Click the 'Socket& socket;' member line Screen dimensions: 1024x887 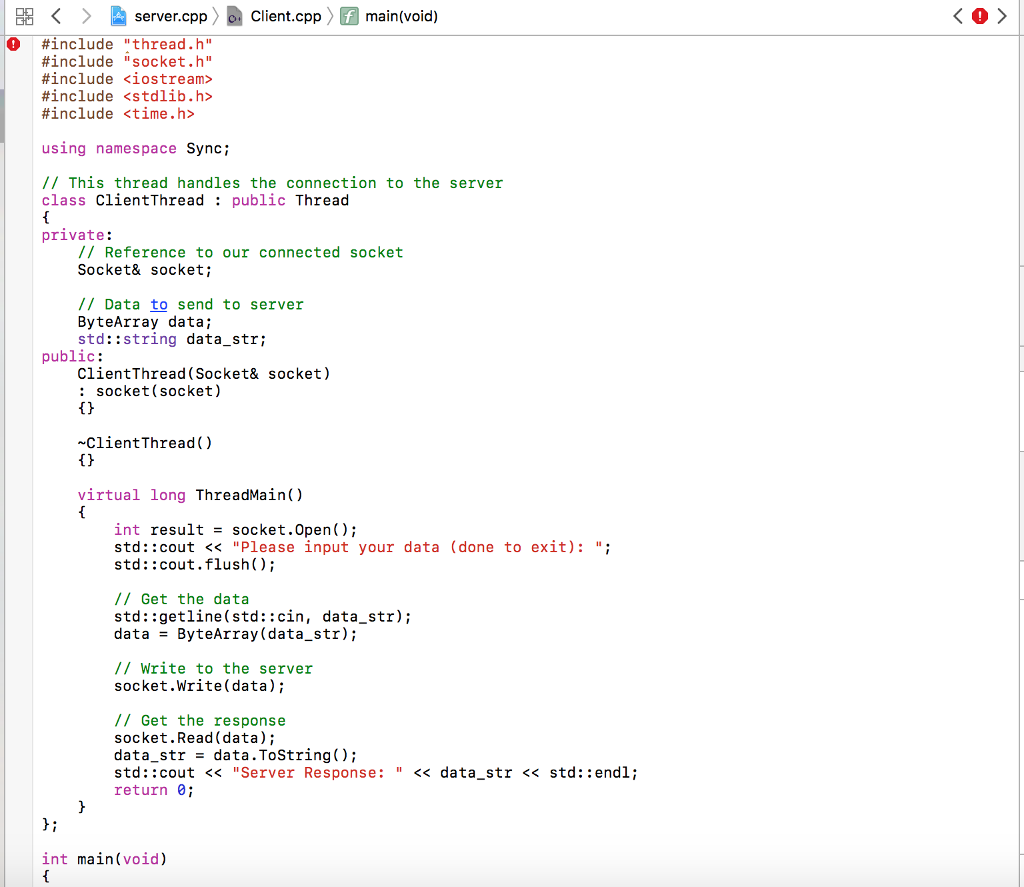pyautogui.click(x=145, y=270)
